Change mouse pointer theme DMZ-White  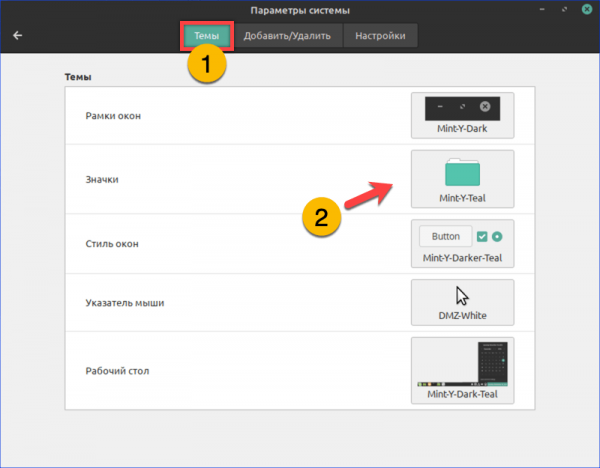pyautogui.click(x=462, y=302)
